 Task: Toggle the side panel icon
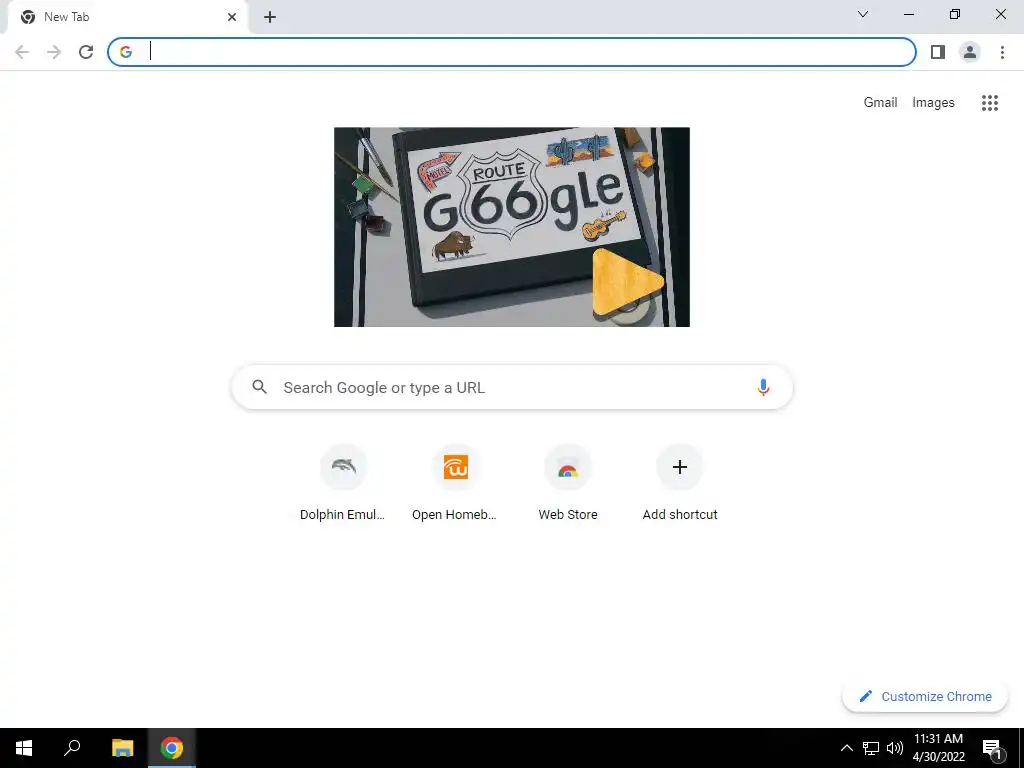(938, 52)
